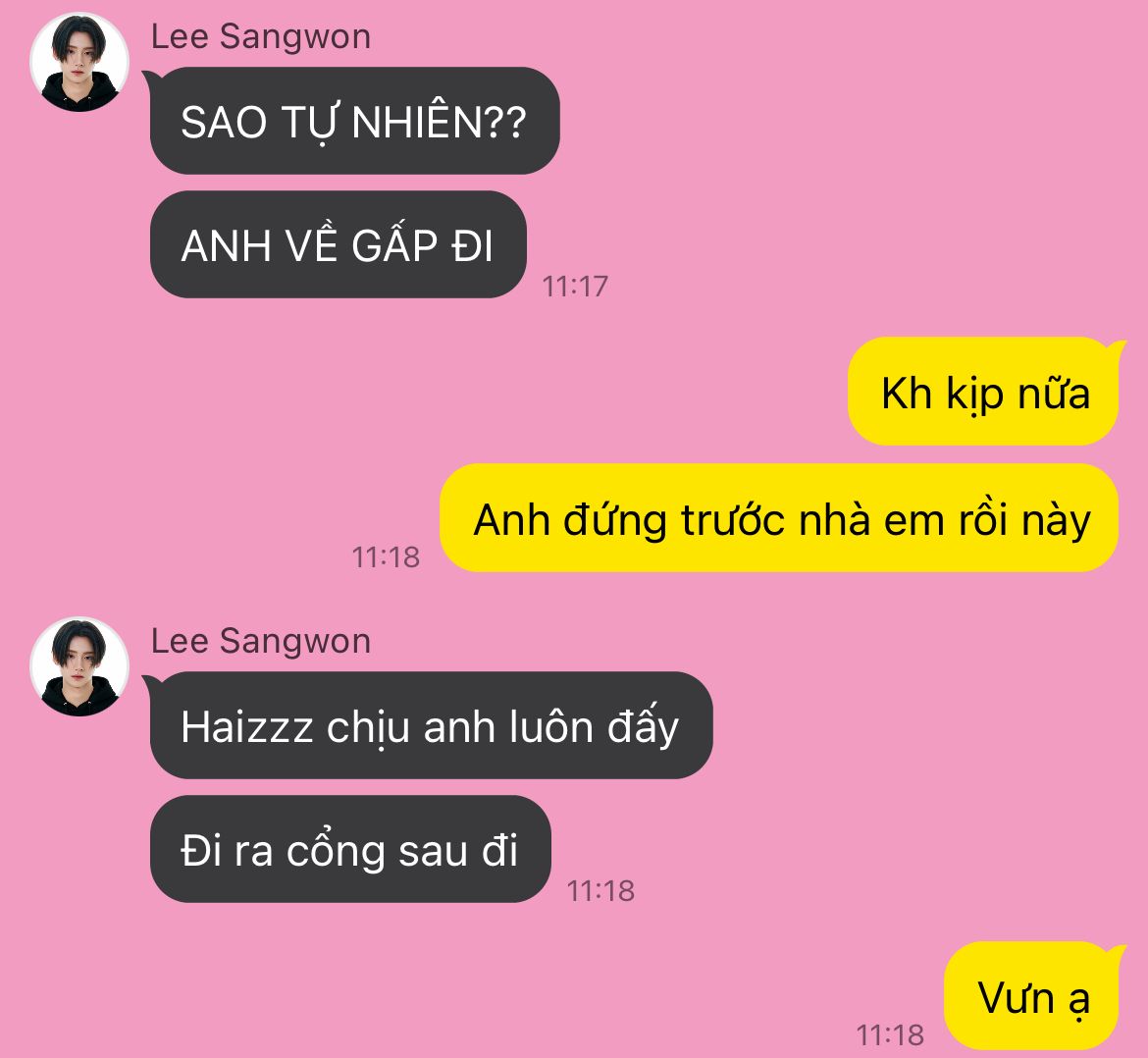Tap the tail of the 'Kh kịp nữa' bubble
This screenshot has width=1148, height=1058.
point(1116,347)
